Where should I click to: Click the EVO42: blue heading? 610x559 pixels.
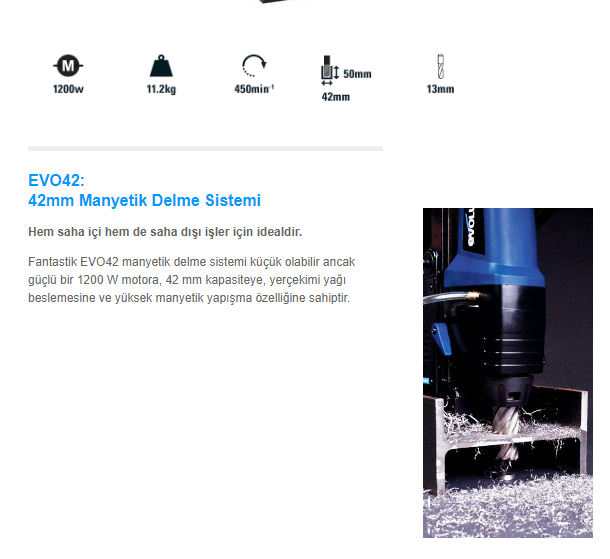pyautogui.click(x=57, y=181)
